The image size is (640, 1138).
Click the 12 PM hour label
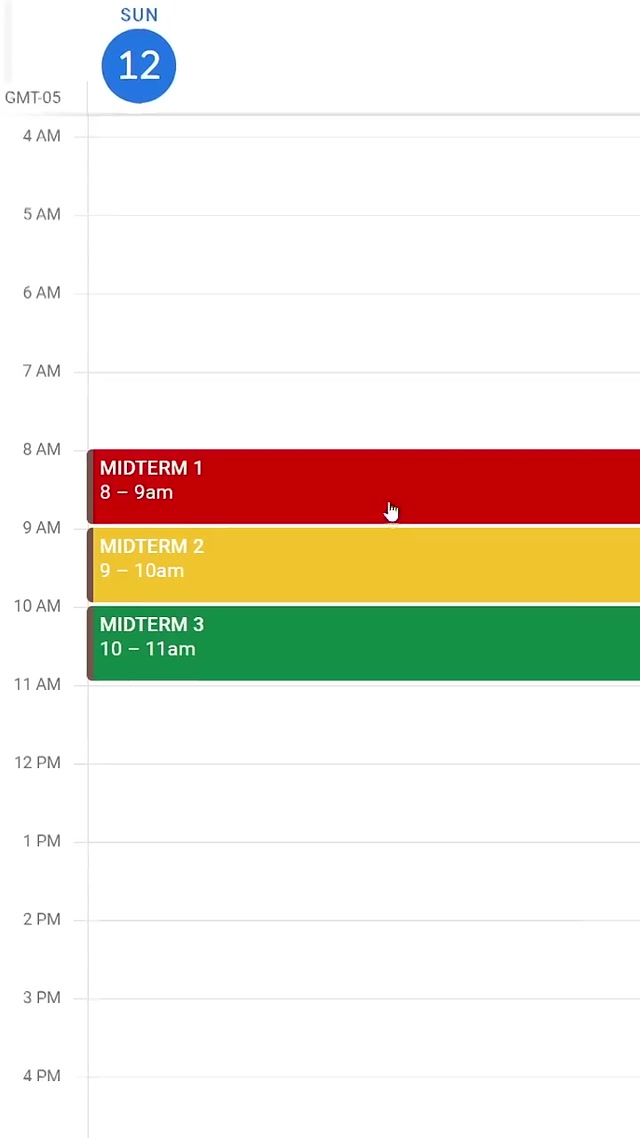38,763
